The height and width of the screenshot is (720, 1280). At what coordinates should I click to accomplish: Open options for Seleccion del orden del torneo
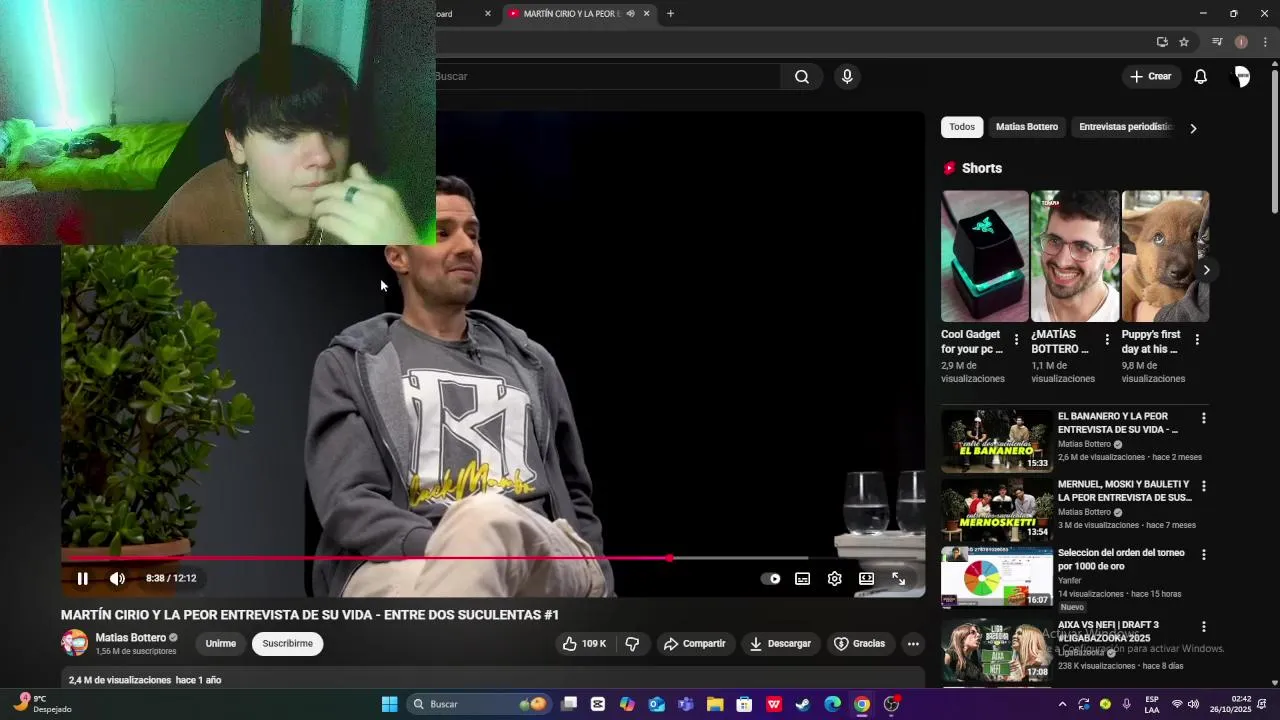coord(1203,554)
